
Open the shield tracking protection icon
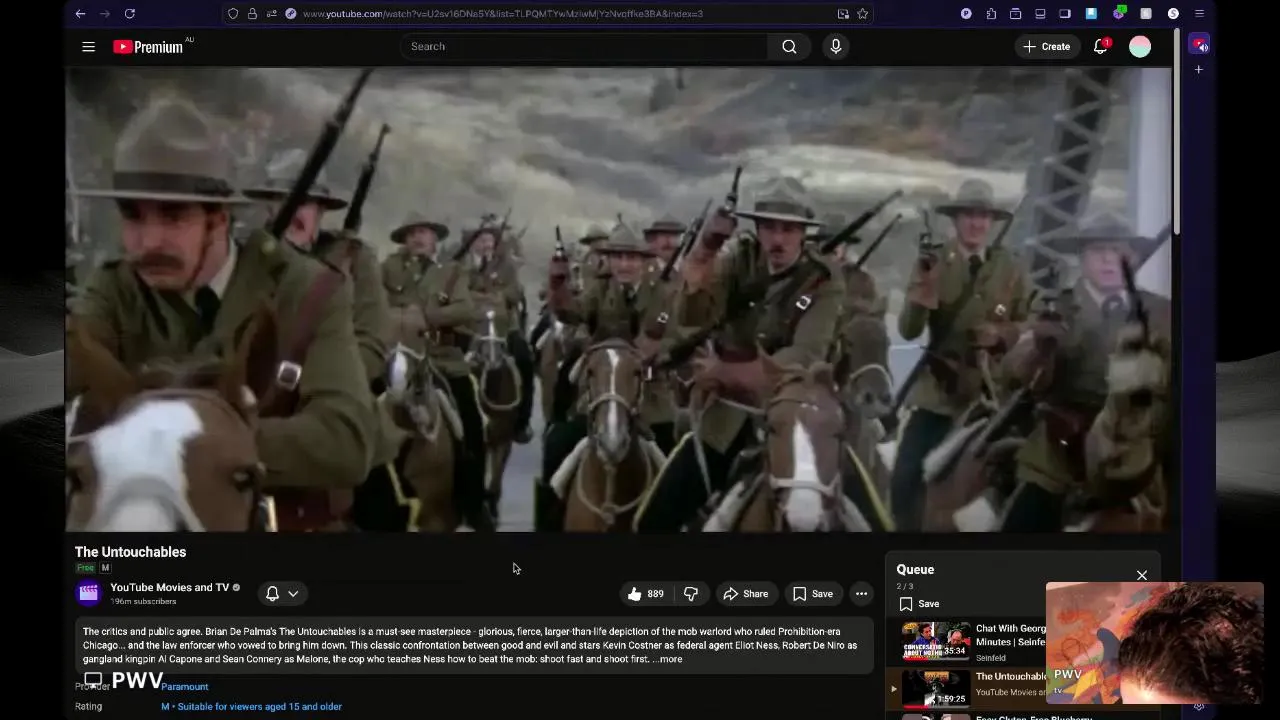tap(233, 14)
